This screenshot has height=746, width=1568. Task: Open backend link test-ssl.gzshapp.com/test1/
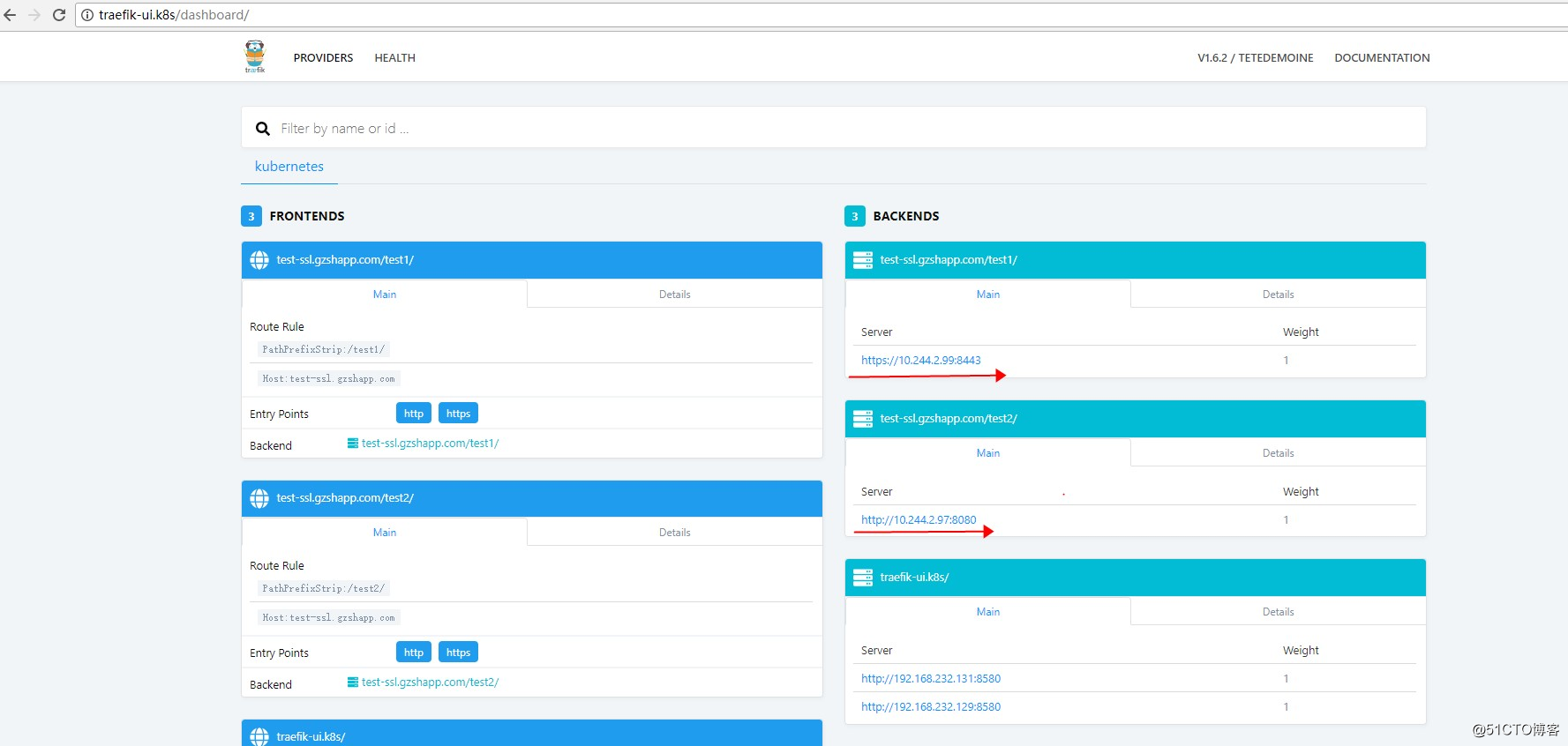(x=430, y=444)
